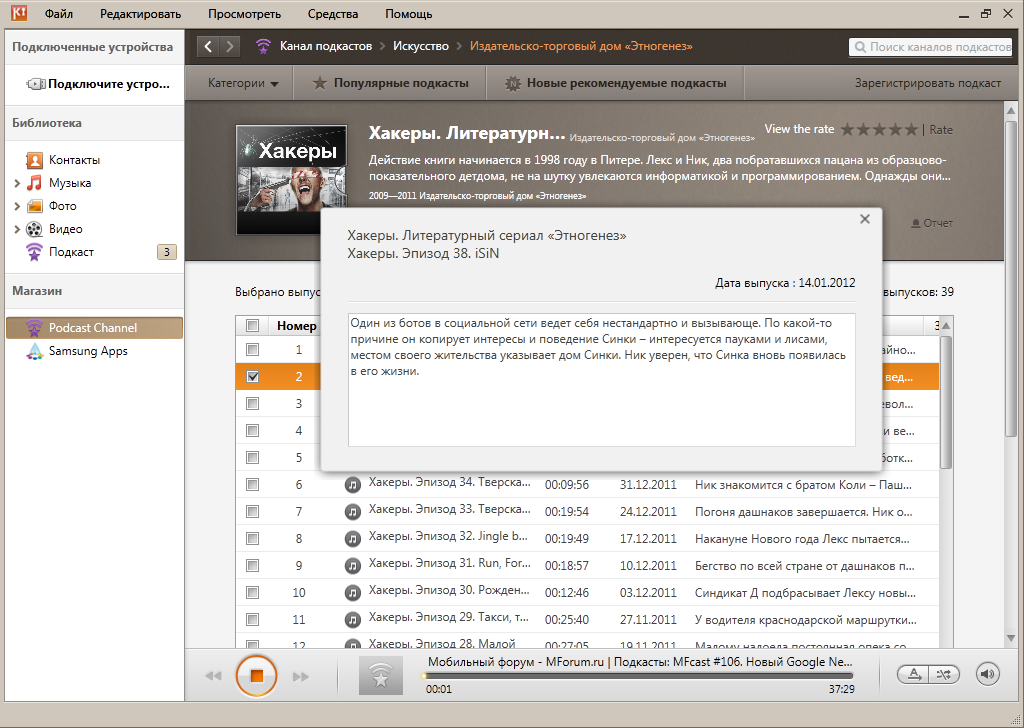Screen dimensions: 1024x728
Task: Click the Podcast Channel store icon
Action: point(34,328)
